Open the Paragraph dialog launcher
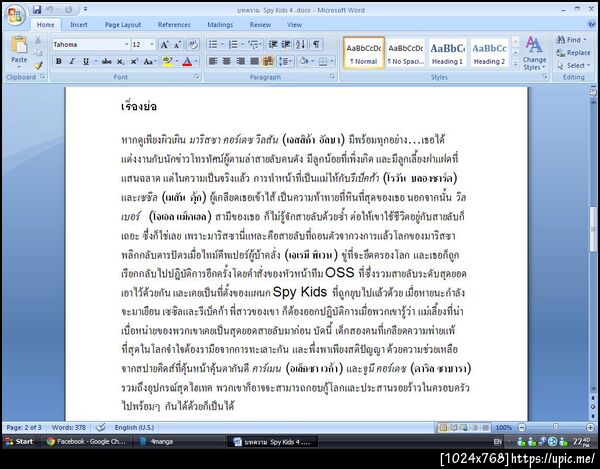The height and width of the screenshot is (469, 600). [333, 77]
